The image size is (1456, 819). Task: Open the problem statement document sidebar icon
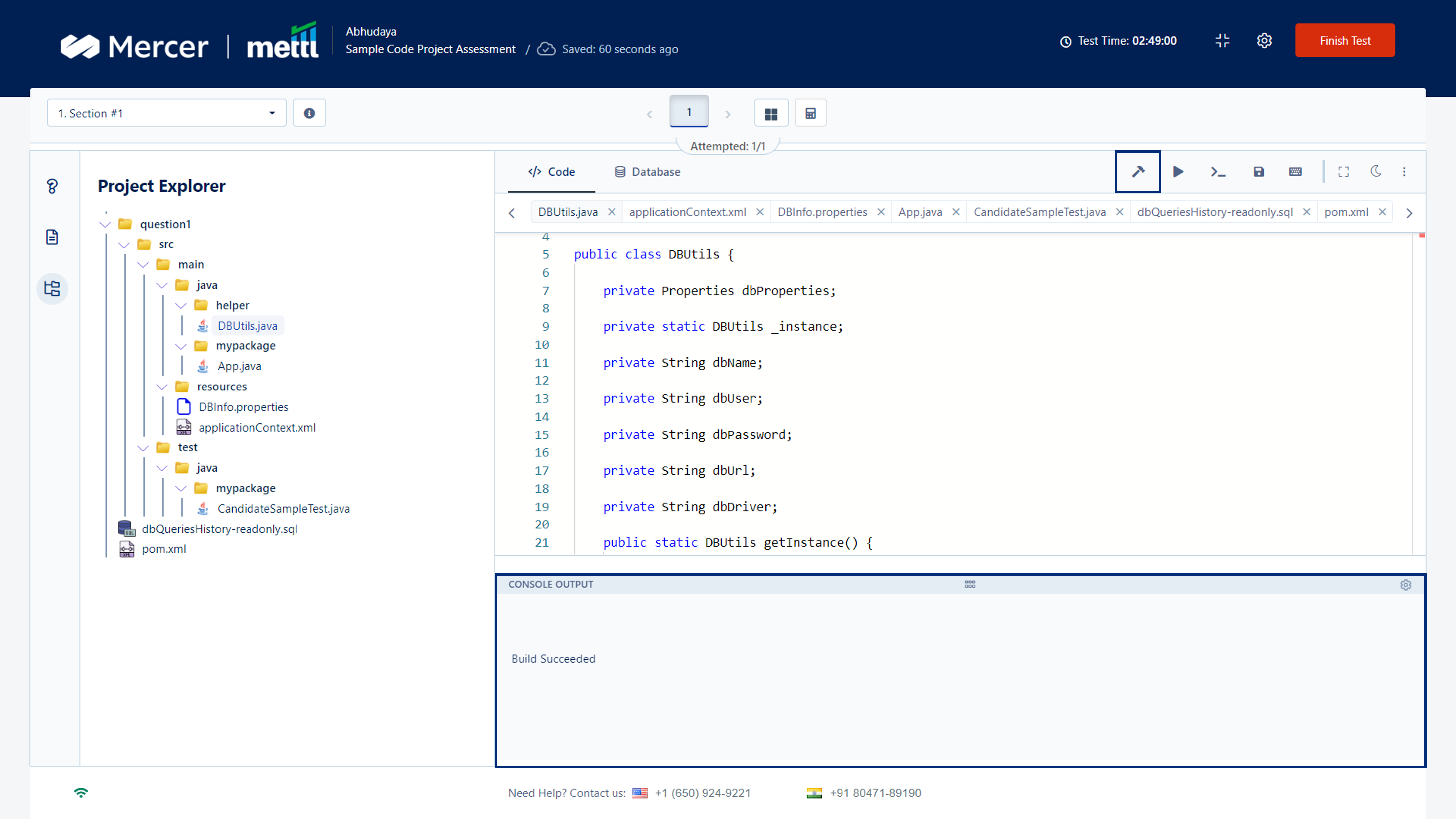(x=52, y=237)
